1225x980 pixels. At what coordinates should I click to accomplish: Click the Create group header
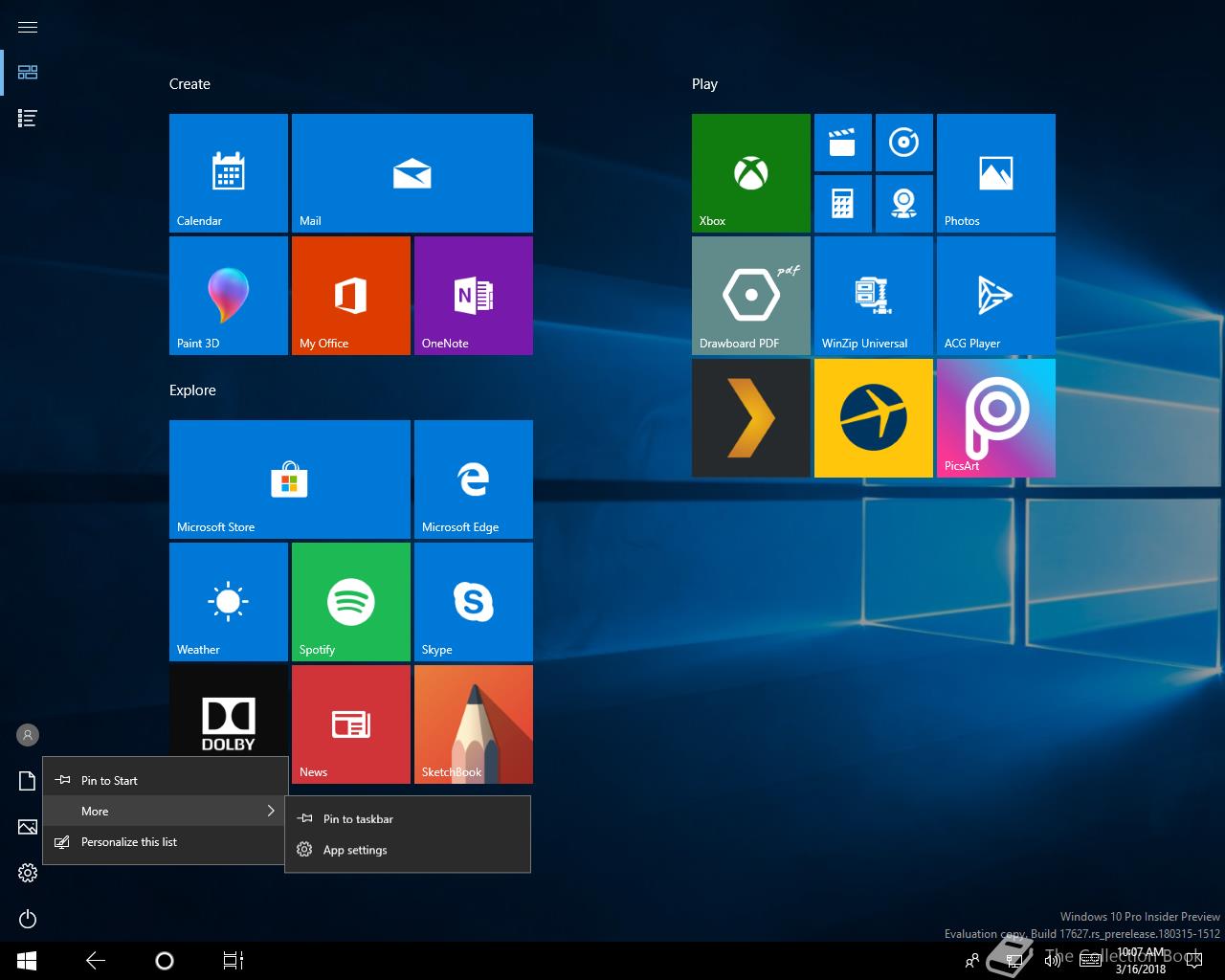click(x=189, y=84)
